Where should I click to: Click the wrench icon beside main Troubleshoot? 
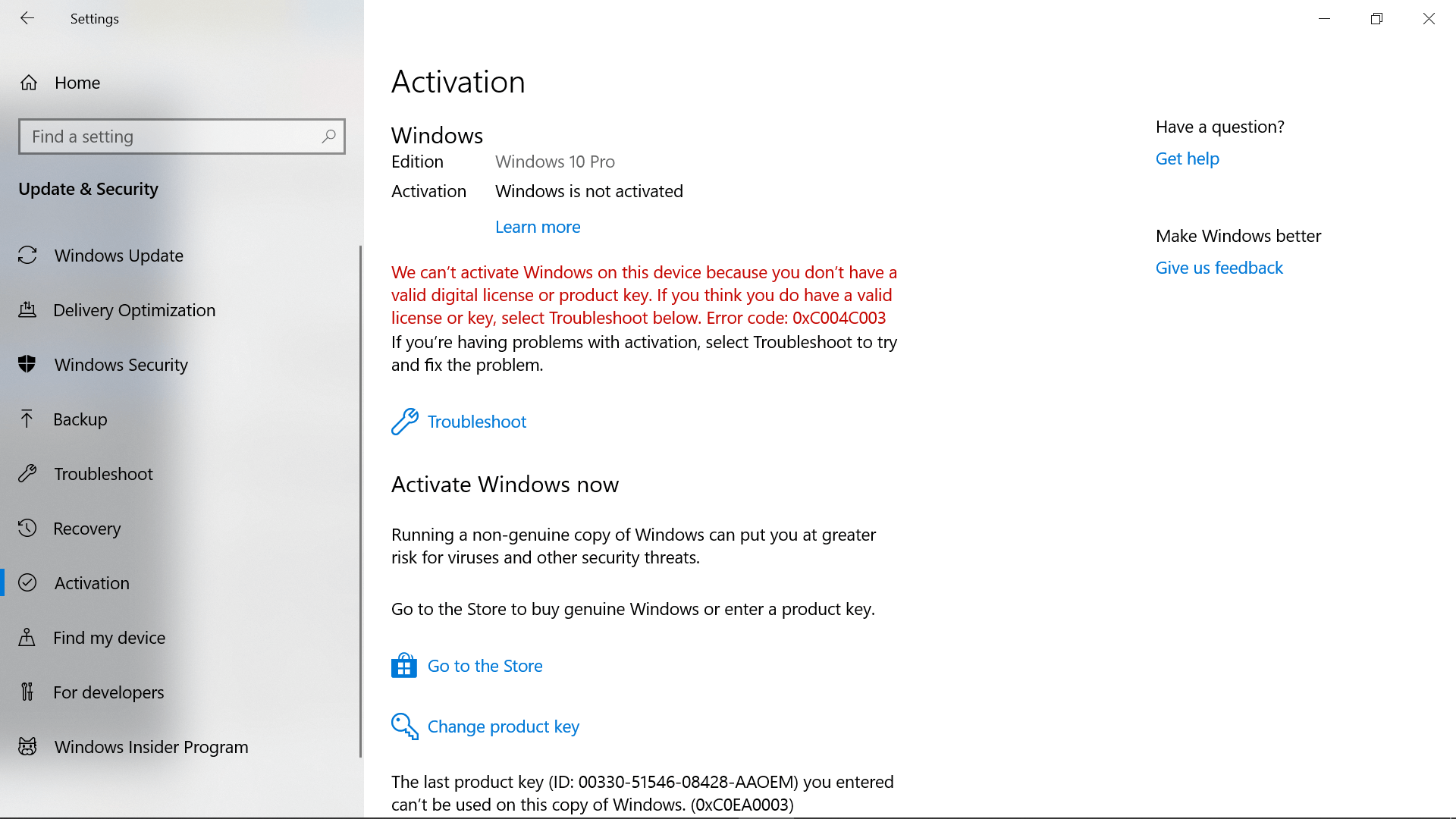(404, 422)
